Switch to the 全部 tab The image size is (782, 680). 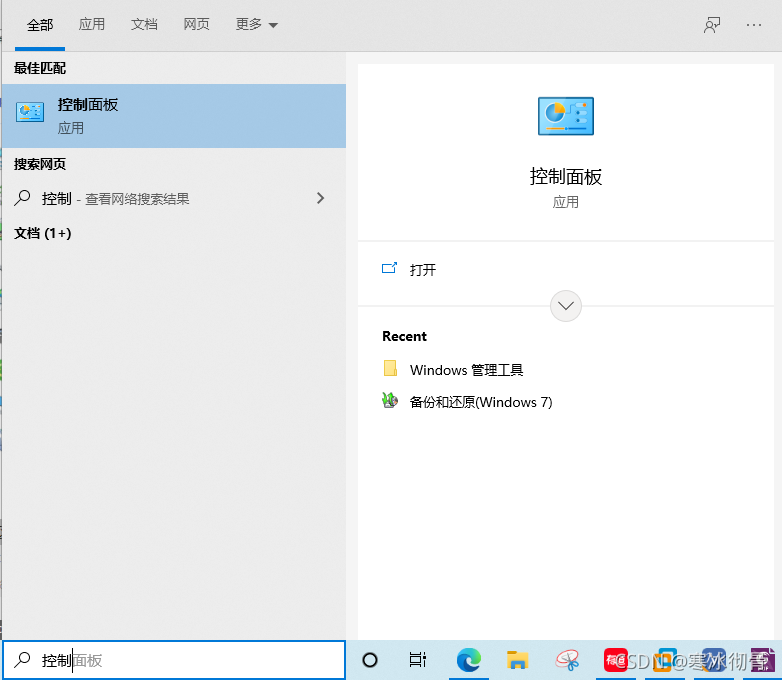tap(40, 25)
